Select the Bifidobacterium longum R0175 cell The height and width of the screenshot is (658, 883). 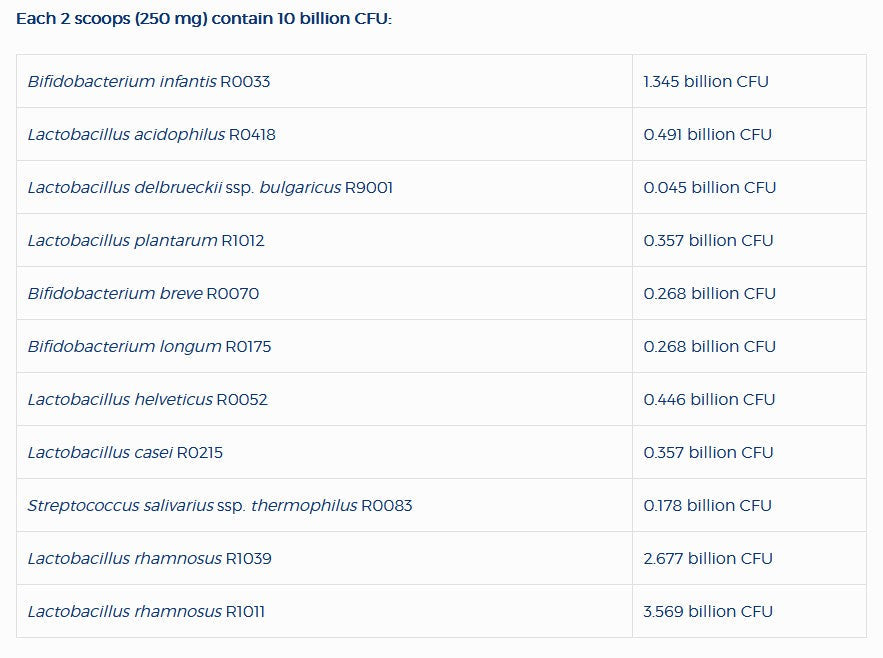pos(149,347)
